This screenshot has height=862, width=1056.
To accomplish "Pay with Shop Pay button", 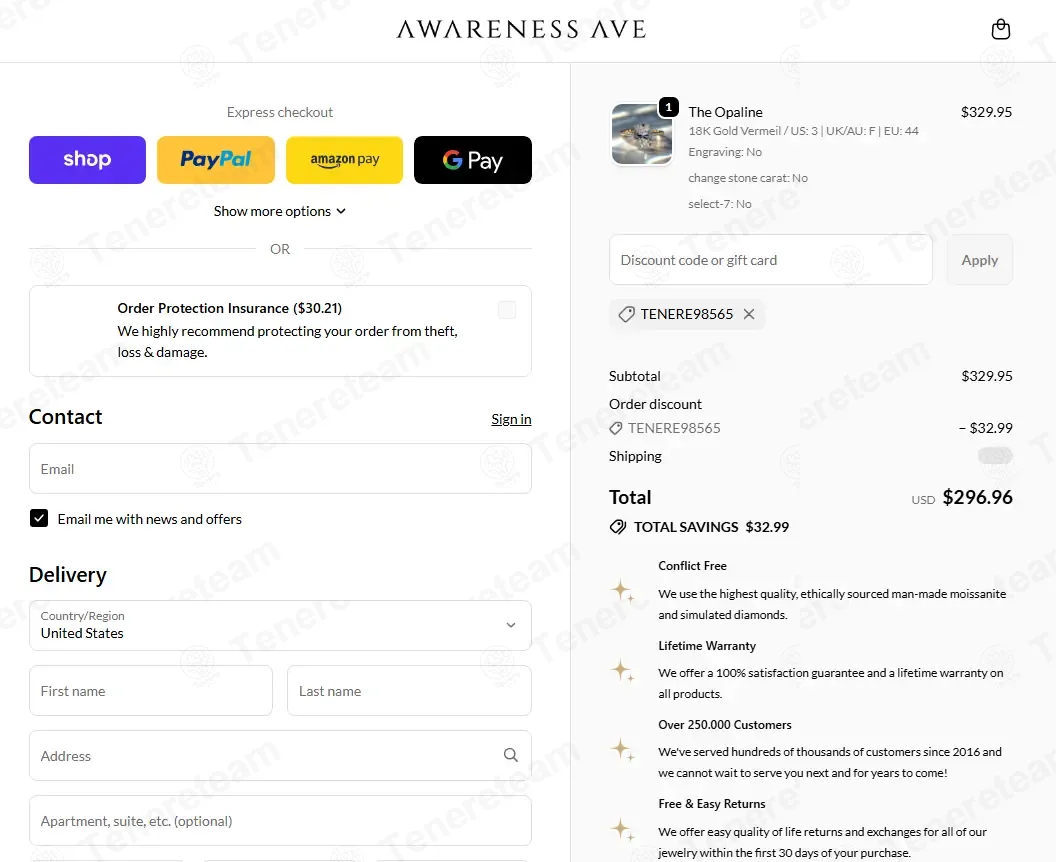I will [88, 160].
